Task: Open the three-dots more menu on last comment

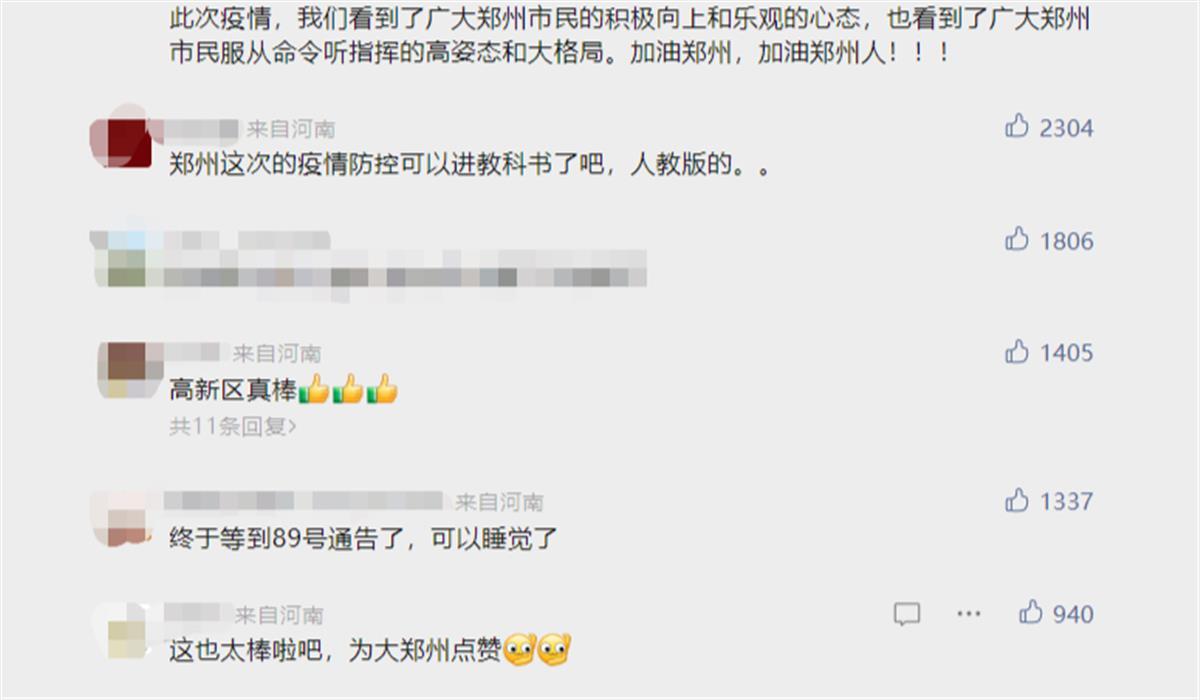Action: 968,613
